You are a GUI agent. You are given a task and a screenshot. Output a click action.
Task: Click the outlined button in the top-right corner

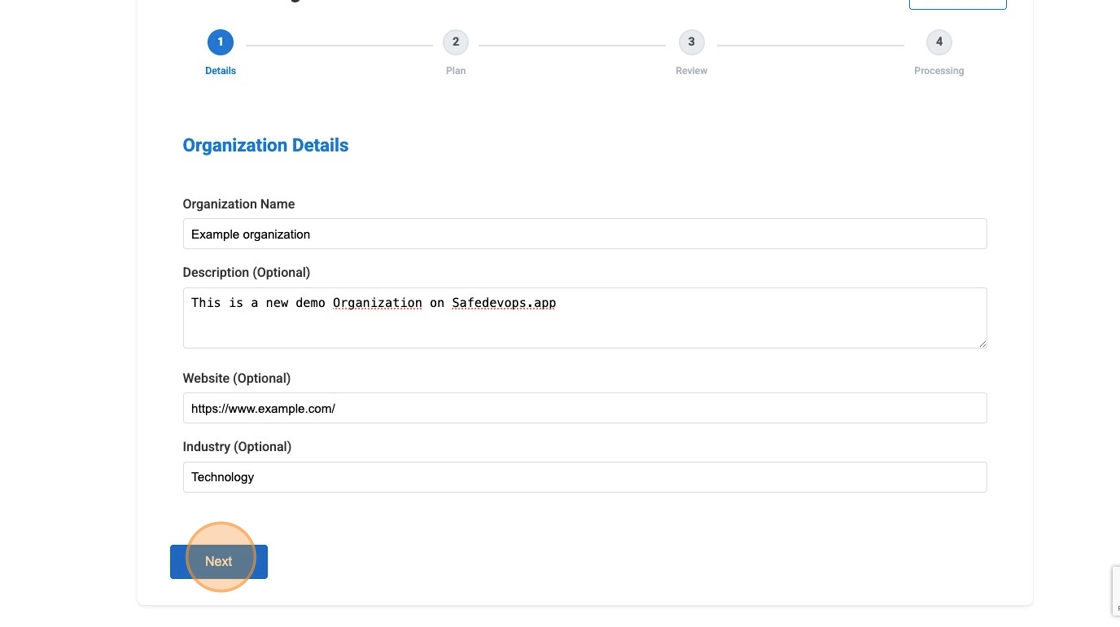958,3
